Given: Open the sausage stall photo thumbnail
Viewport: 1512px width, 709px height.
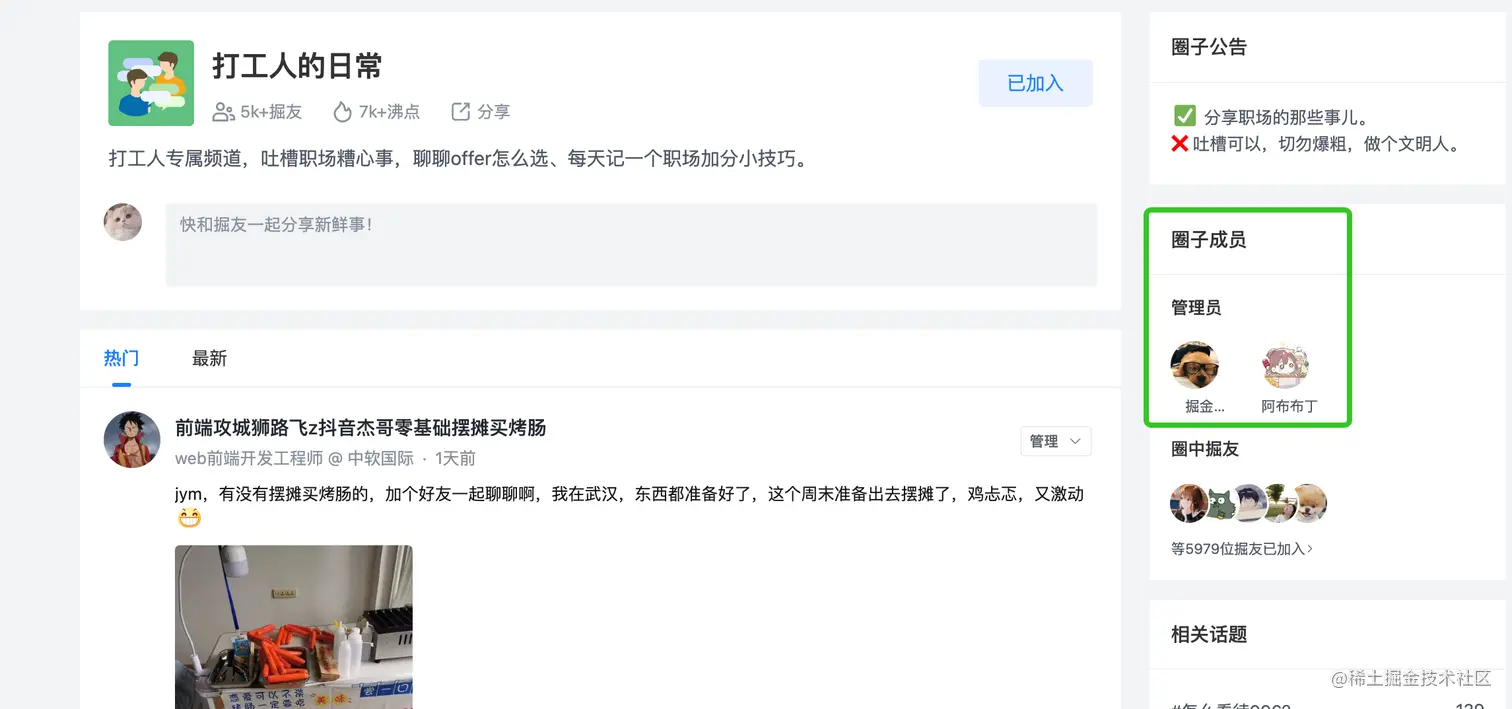Looking at the screenshot, I should click(x=294, y=627).
